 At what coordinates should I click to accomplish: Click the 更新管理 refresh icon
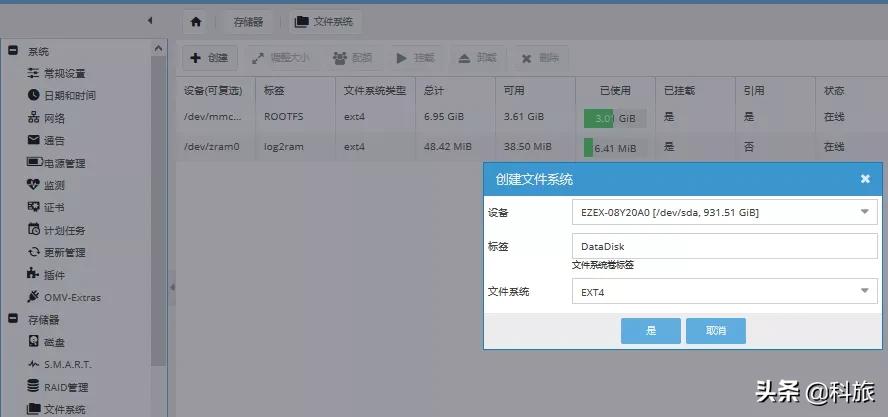[33, 252]
